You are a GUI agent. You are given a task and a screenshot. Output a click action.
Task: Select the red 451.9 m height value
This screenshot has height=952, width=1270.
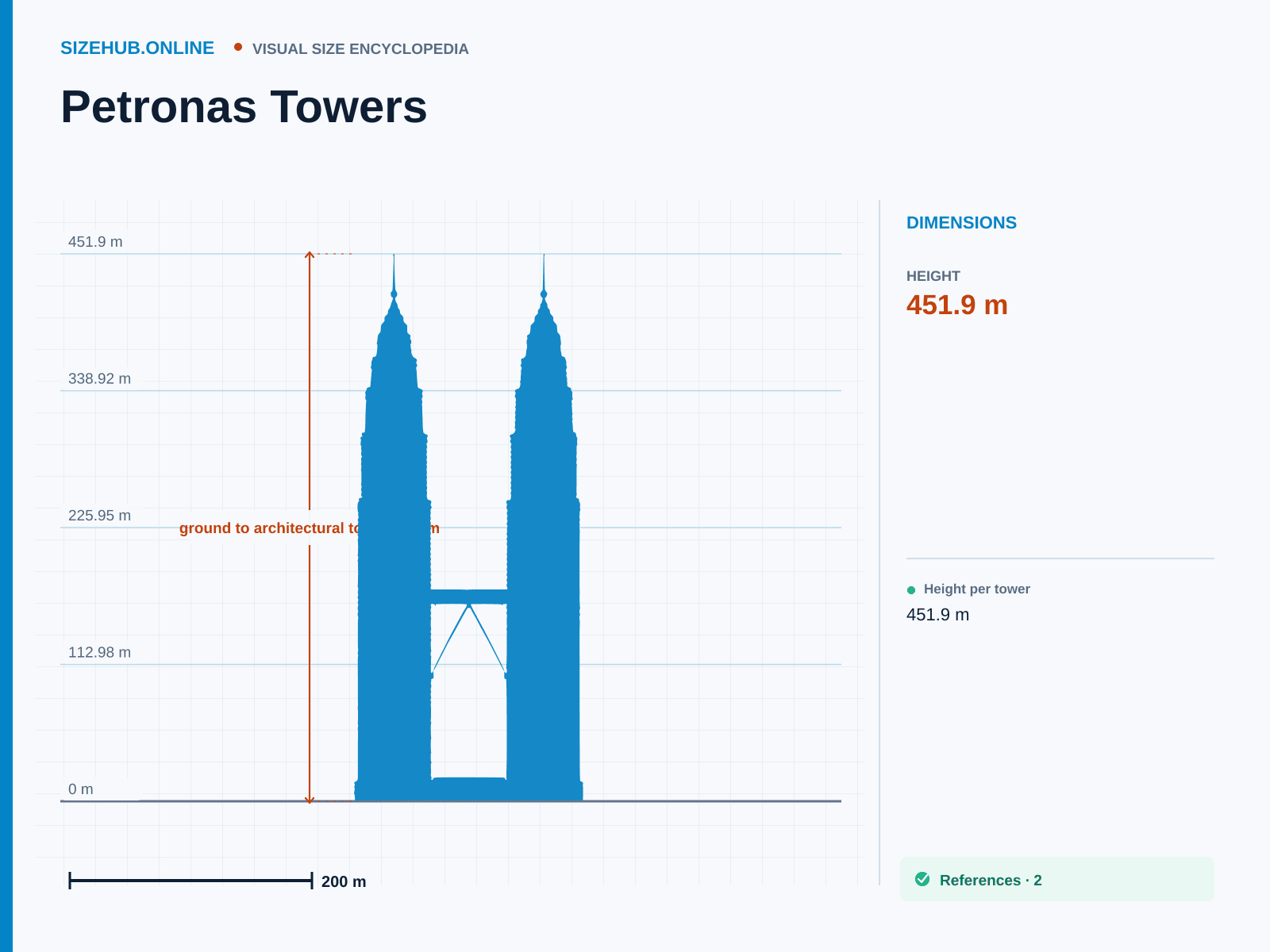tap(957, 305)
